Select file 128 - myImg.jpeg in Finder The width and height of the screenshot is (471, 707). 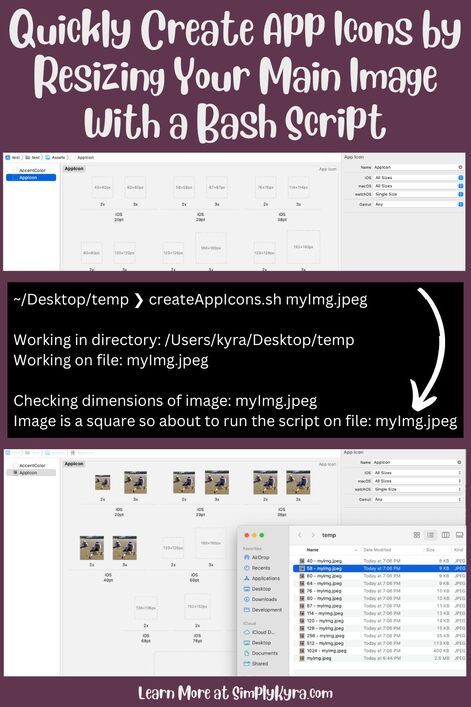pyautogui.click(x=379, y=628)
